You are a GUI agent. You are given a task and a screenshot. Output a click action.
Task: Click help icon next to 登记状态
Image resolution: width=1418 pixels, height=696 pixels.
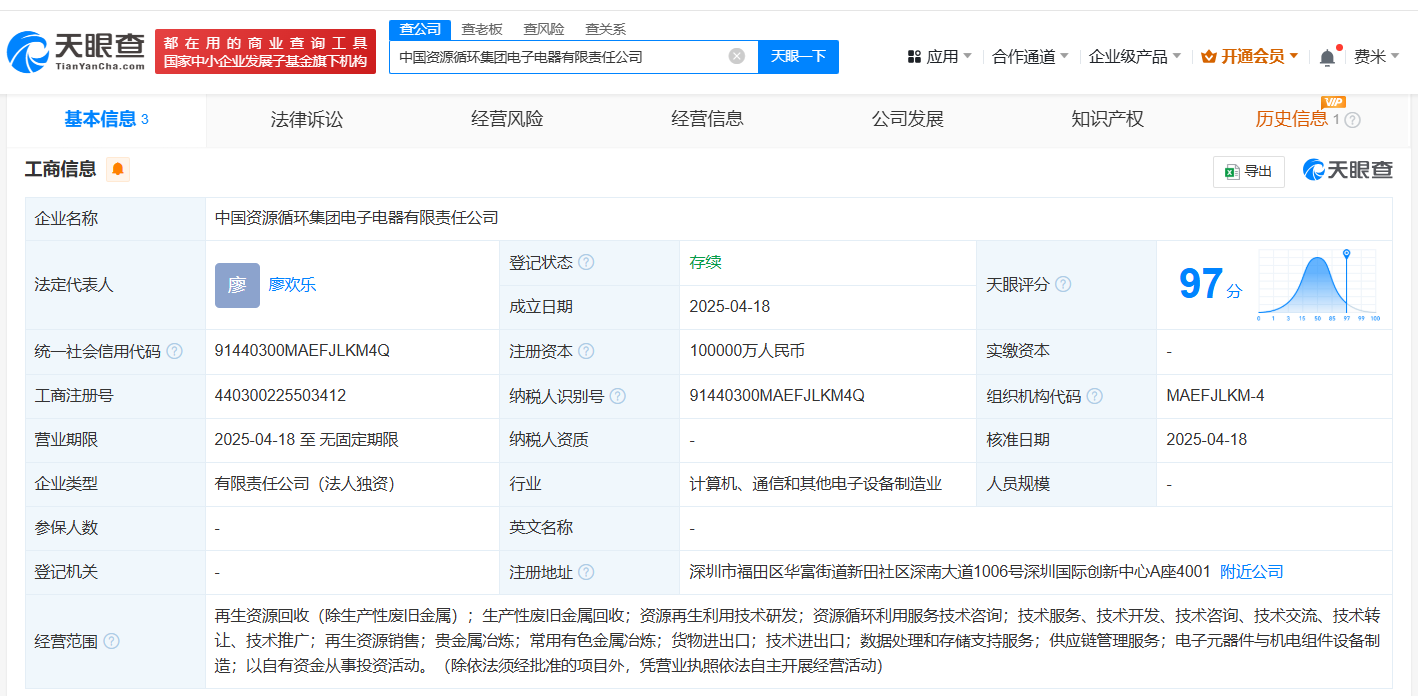tap(586, 263)
